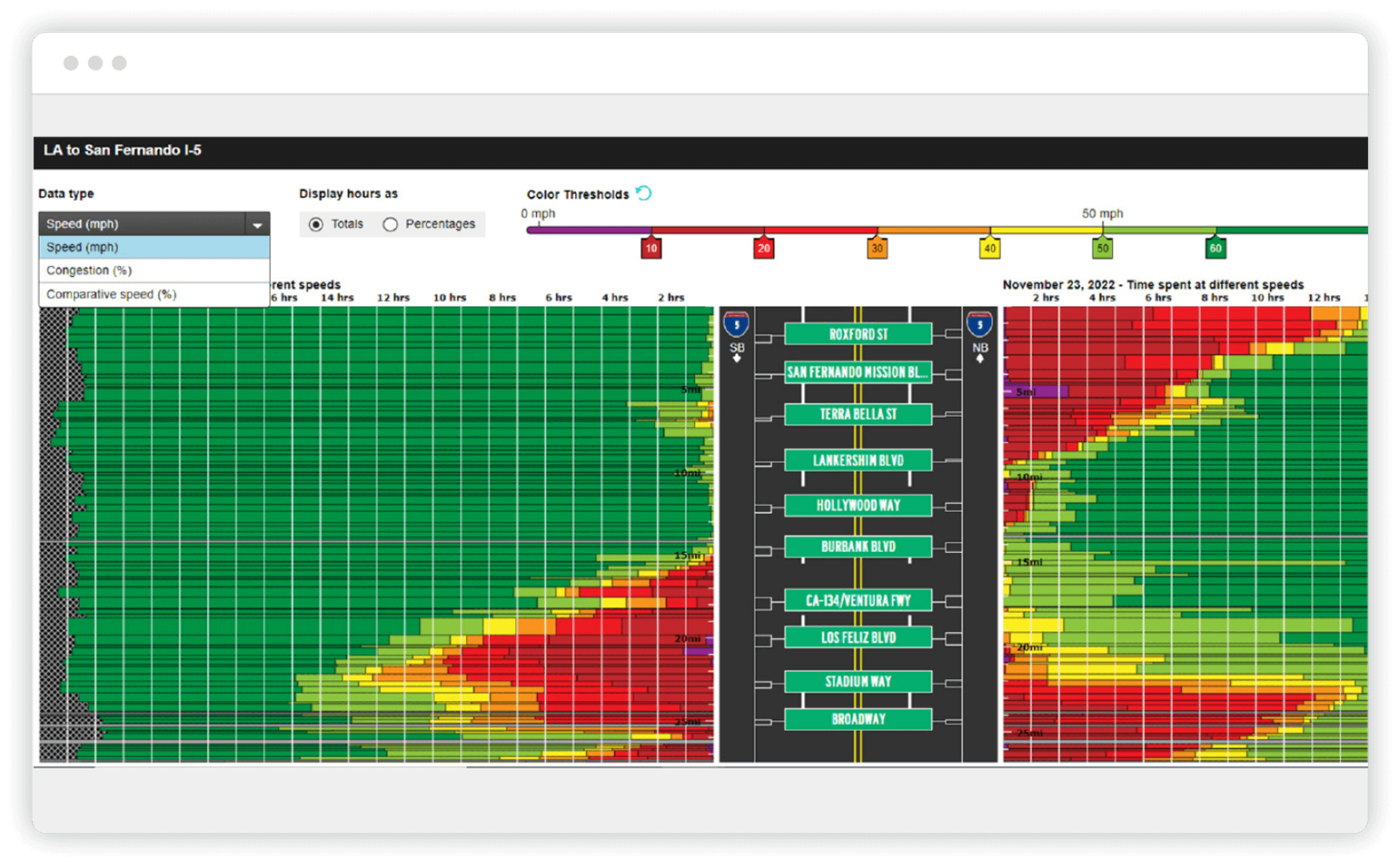Click the 20 mph threshold pin
This screenshot has width=1399, height=868.
[764, 247]
